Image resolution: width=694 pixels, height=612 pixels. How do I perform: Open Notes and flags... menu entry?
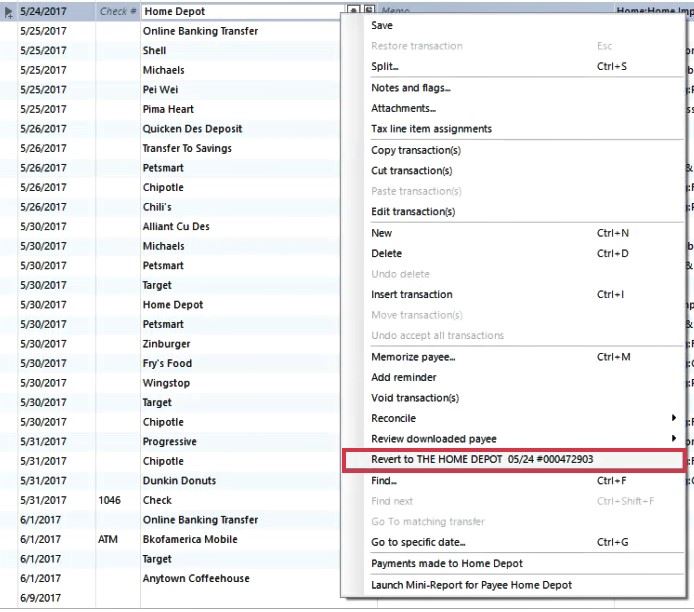click(410, 88)
